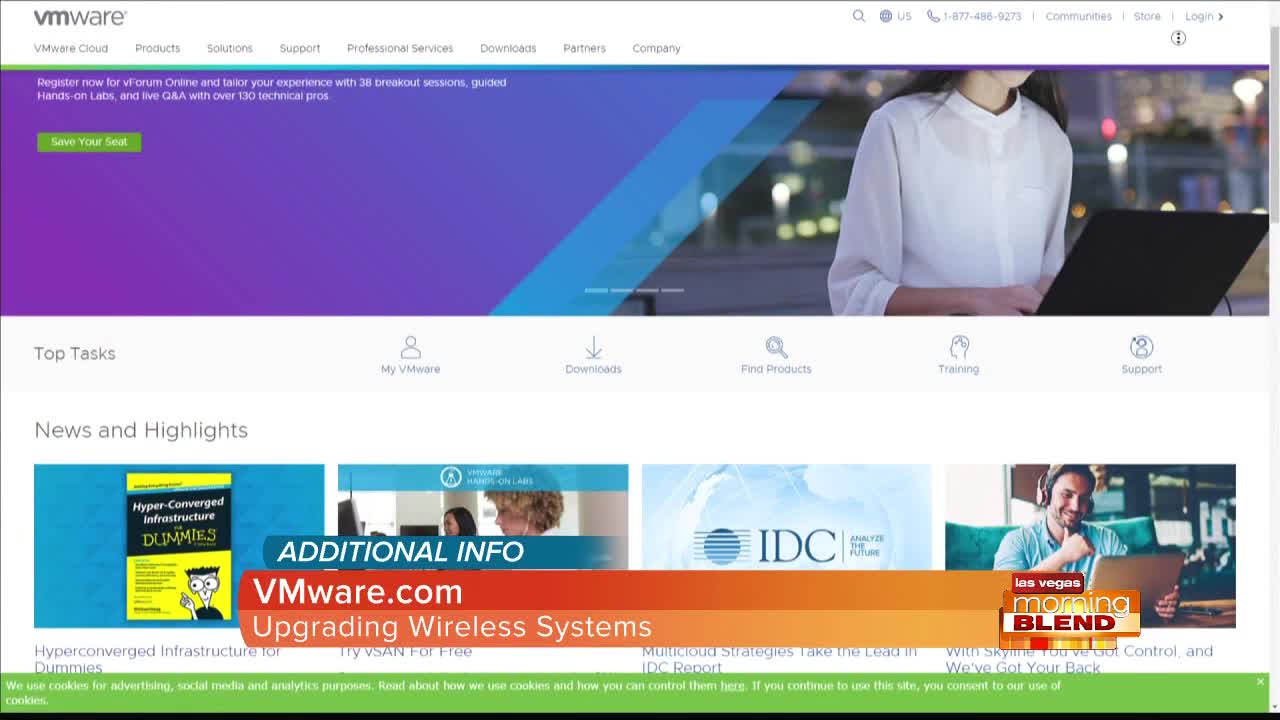Select the second carousel slide indicator
Image resolution: width=1280 pixels, height=720 pixels.
pyautogui.click(x=621, y=290)
